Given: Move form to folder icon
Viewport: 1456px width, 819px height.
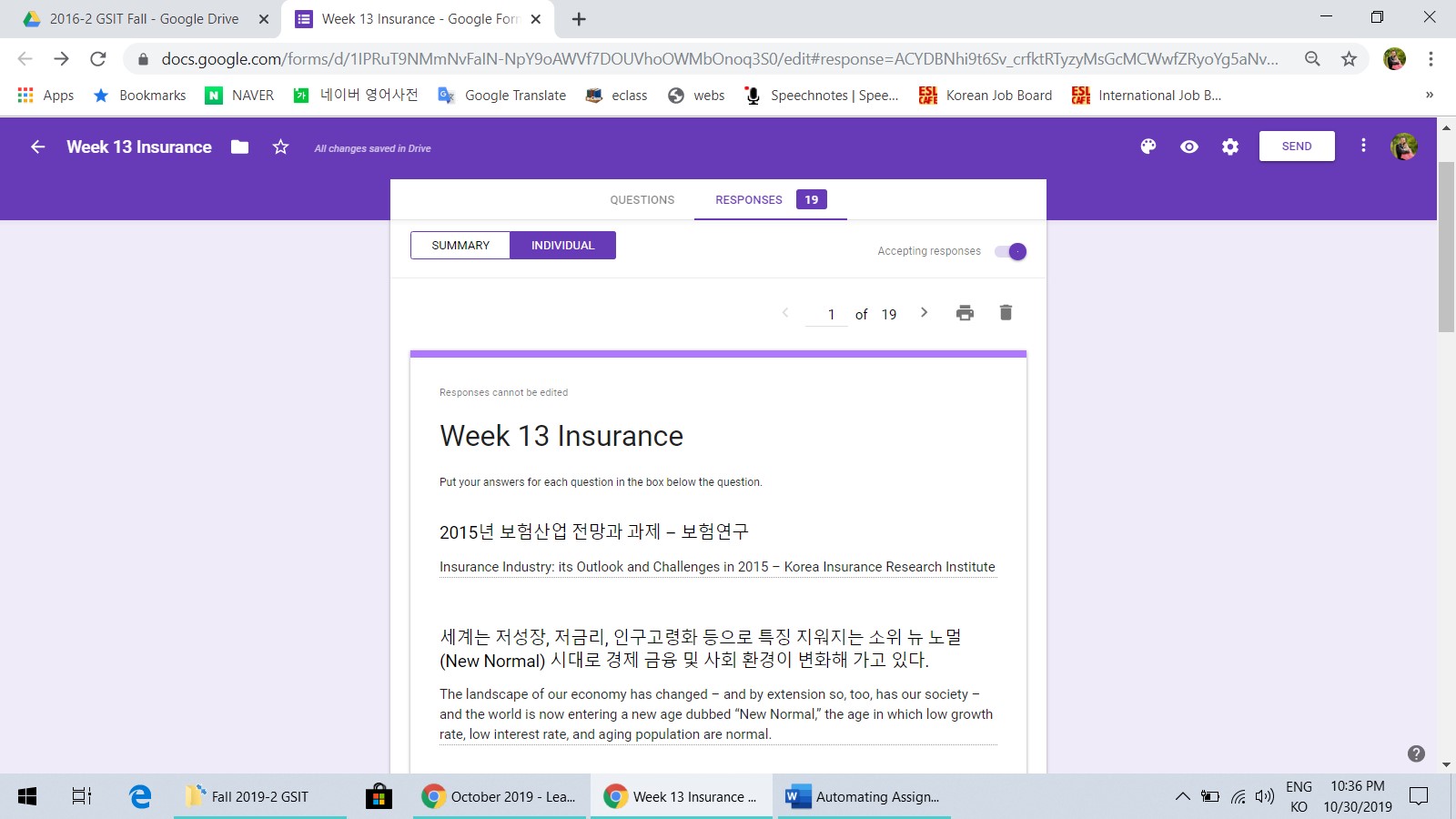Looking at the screenshot, I should (239, 147).
